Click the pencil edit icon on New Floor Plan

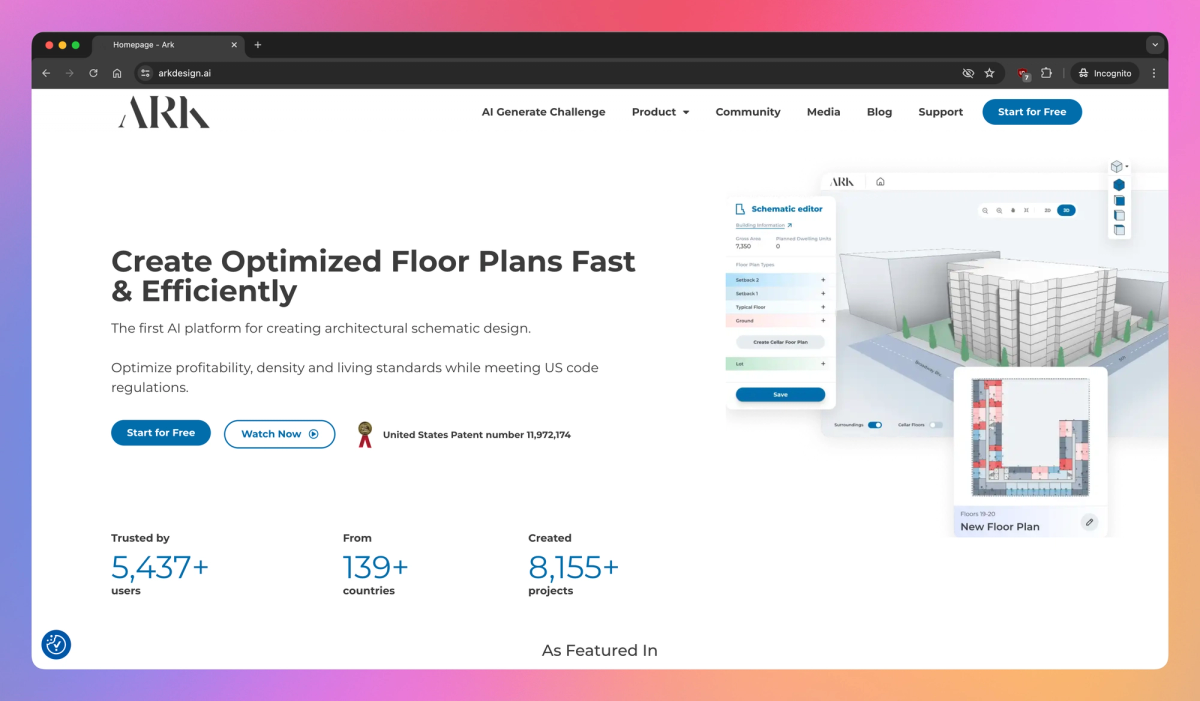coord(1089,522)
